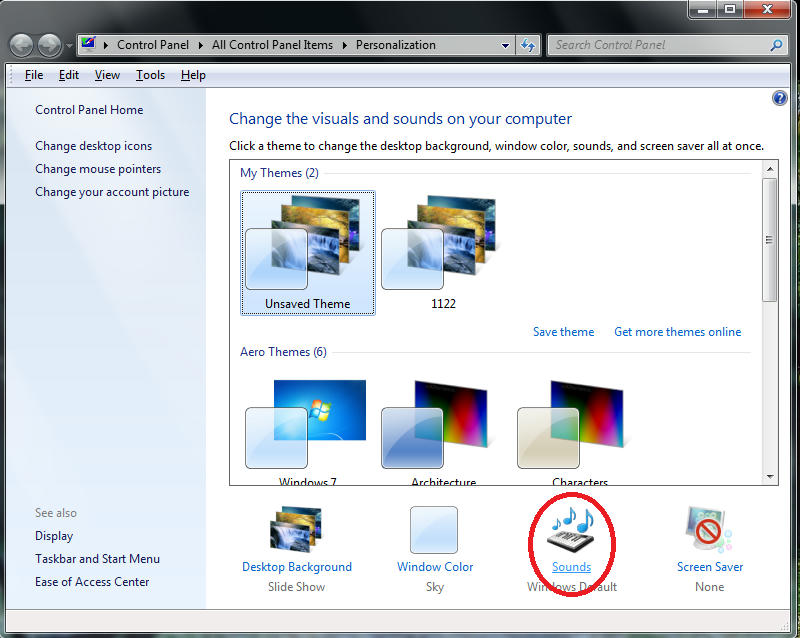
Task: Click the Control Panel breadcrumb
Action: coord(153,45)
